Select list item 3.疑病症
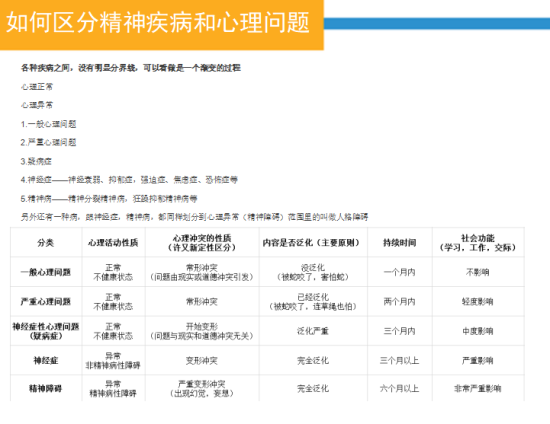Image resolution: width=550 pixels, height=424 pixels. click(36, 161)
